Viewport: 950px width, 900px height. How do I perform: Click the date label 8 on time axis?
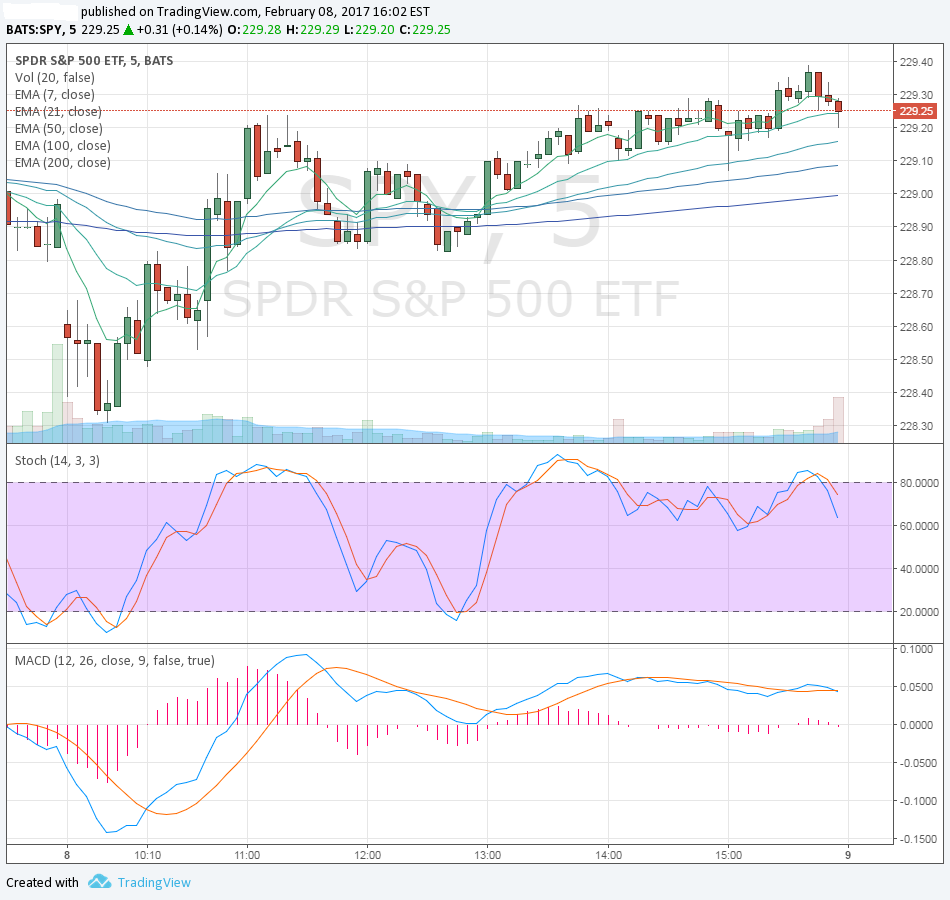click(x=67, y=855)
